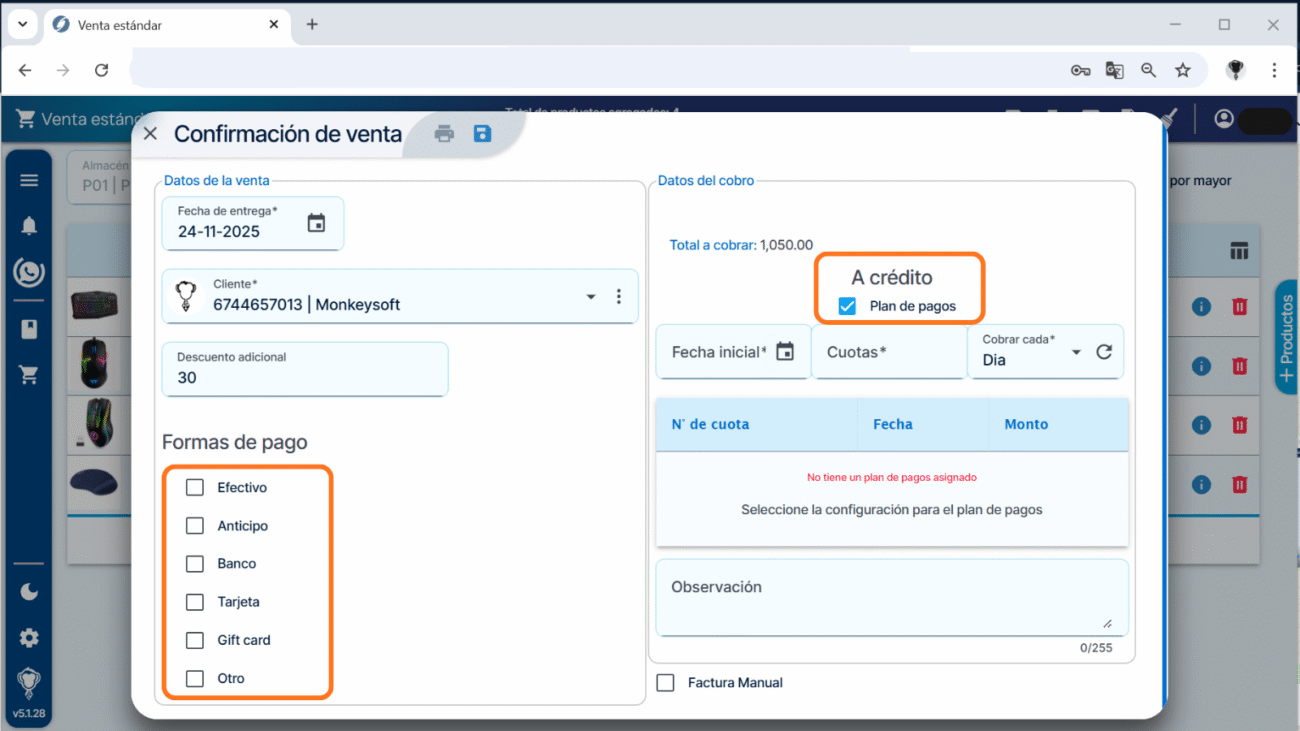The image size is (1300, 731).
Task: Open the tab search dropdown in Chrome
Action: pyautogui.click(x=22, y=24)
